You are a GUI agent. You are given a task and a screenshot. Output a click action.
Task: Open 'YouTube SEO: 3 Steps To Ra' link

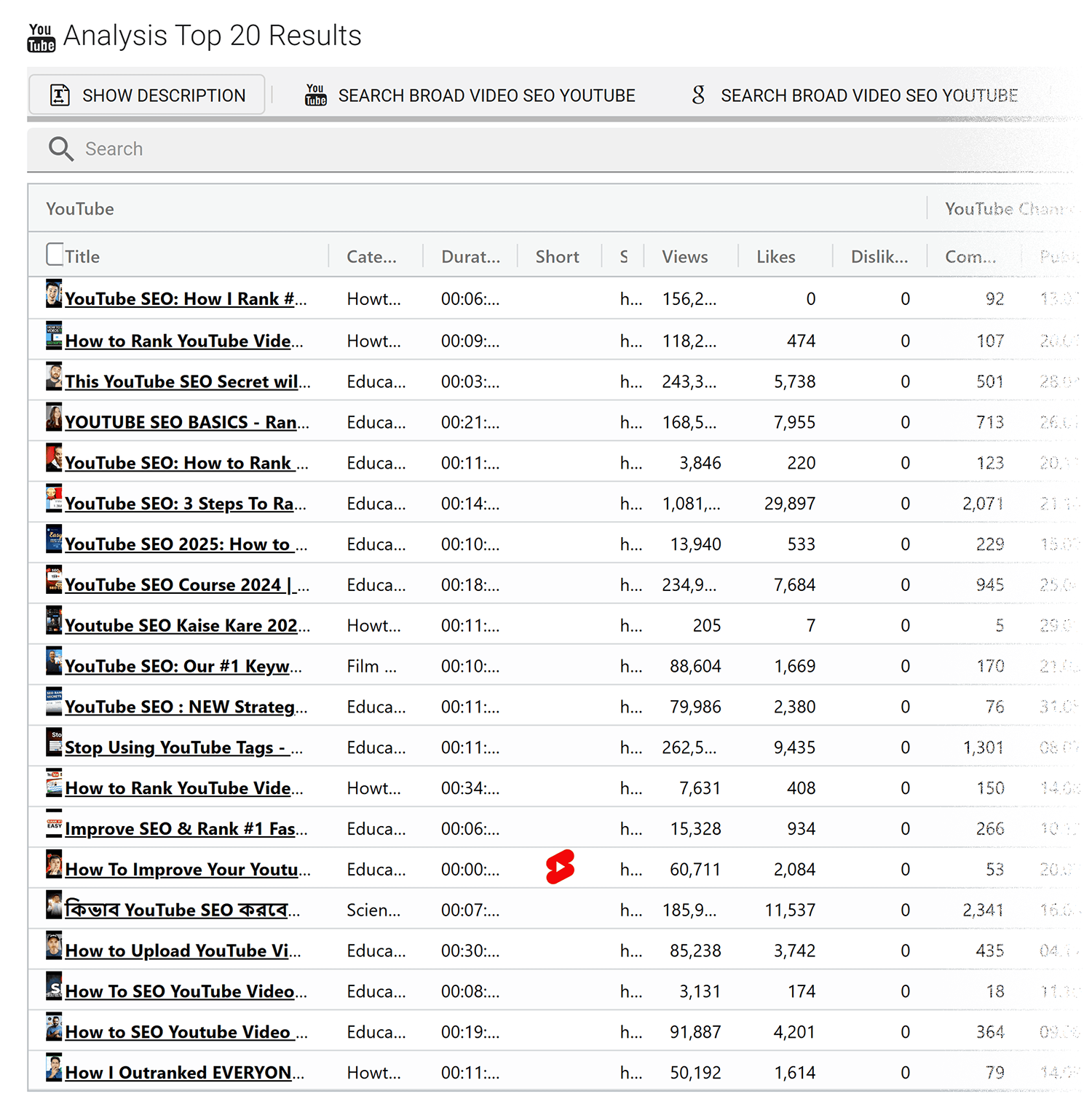coord(186,504)
